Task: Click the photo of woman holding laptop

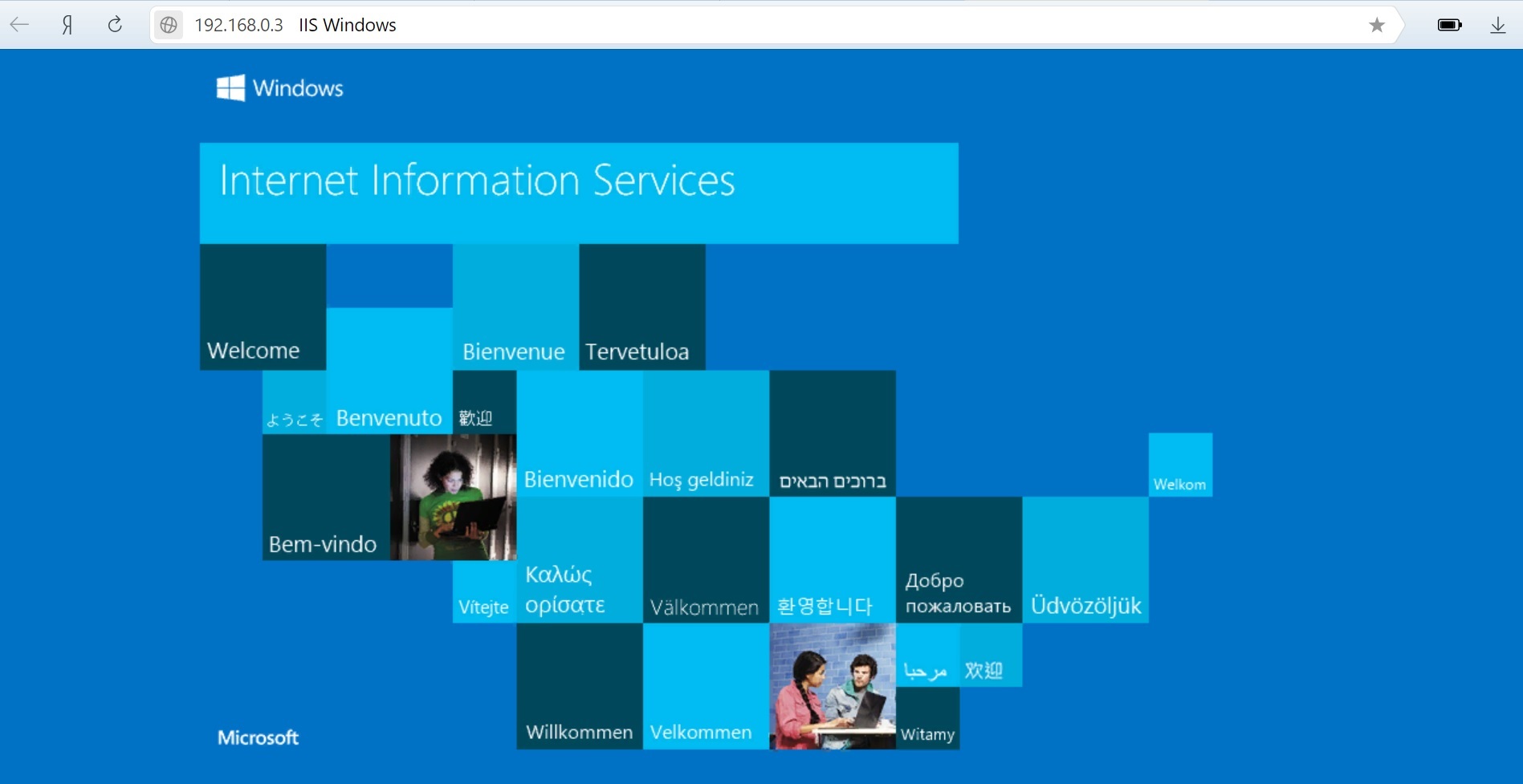Action: click(453, 497)
